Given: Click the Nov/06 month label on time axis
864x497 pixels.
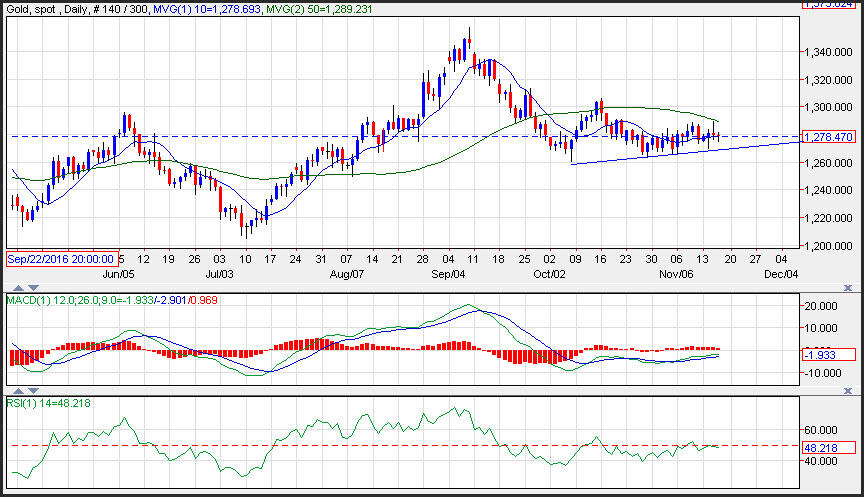Looking at the screenshot, I should tap(677, 273).
